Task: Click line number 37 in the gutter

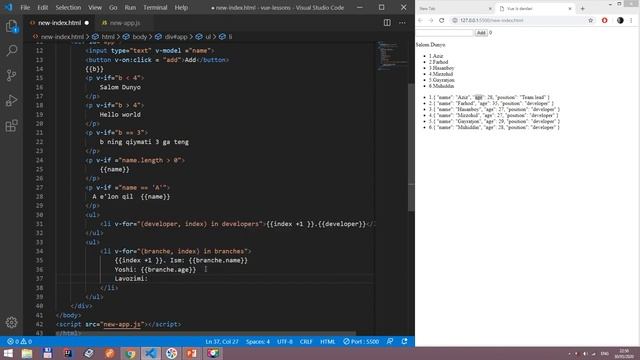Action: point(39,279)
